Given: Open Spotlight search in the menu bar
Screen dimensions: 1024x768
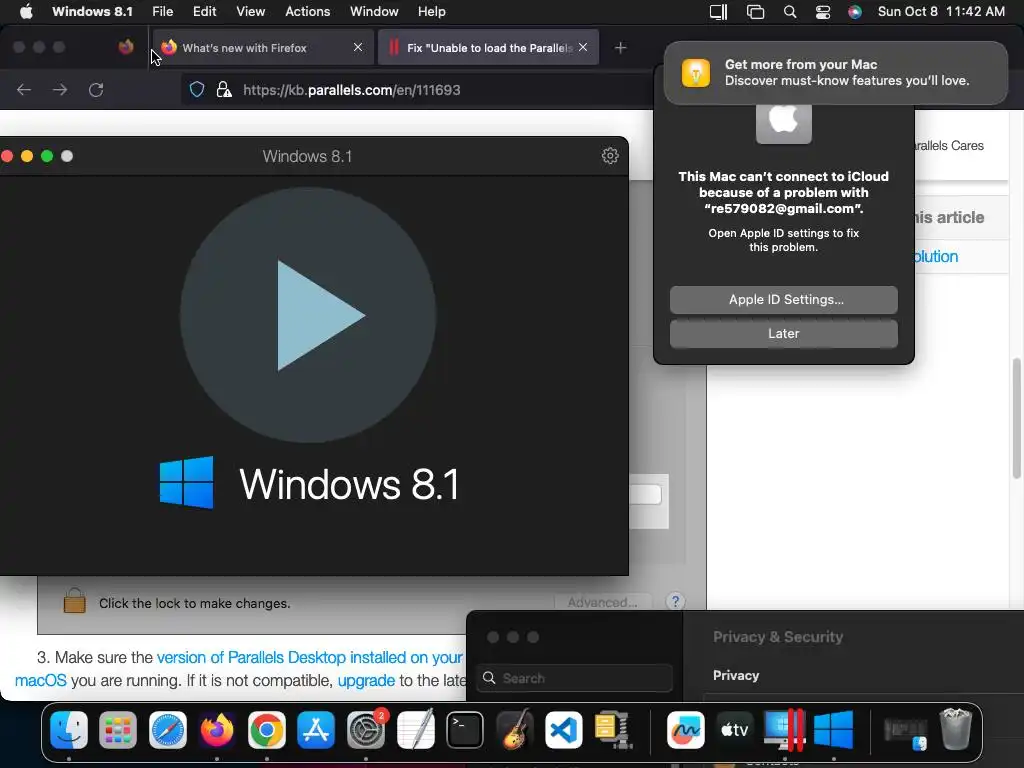Looking at the screenshot, I should click(790, 12).
